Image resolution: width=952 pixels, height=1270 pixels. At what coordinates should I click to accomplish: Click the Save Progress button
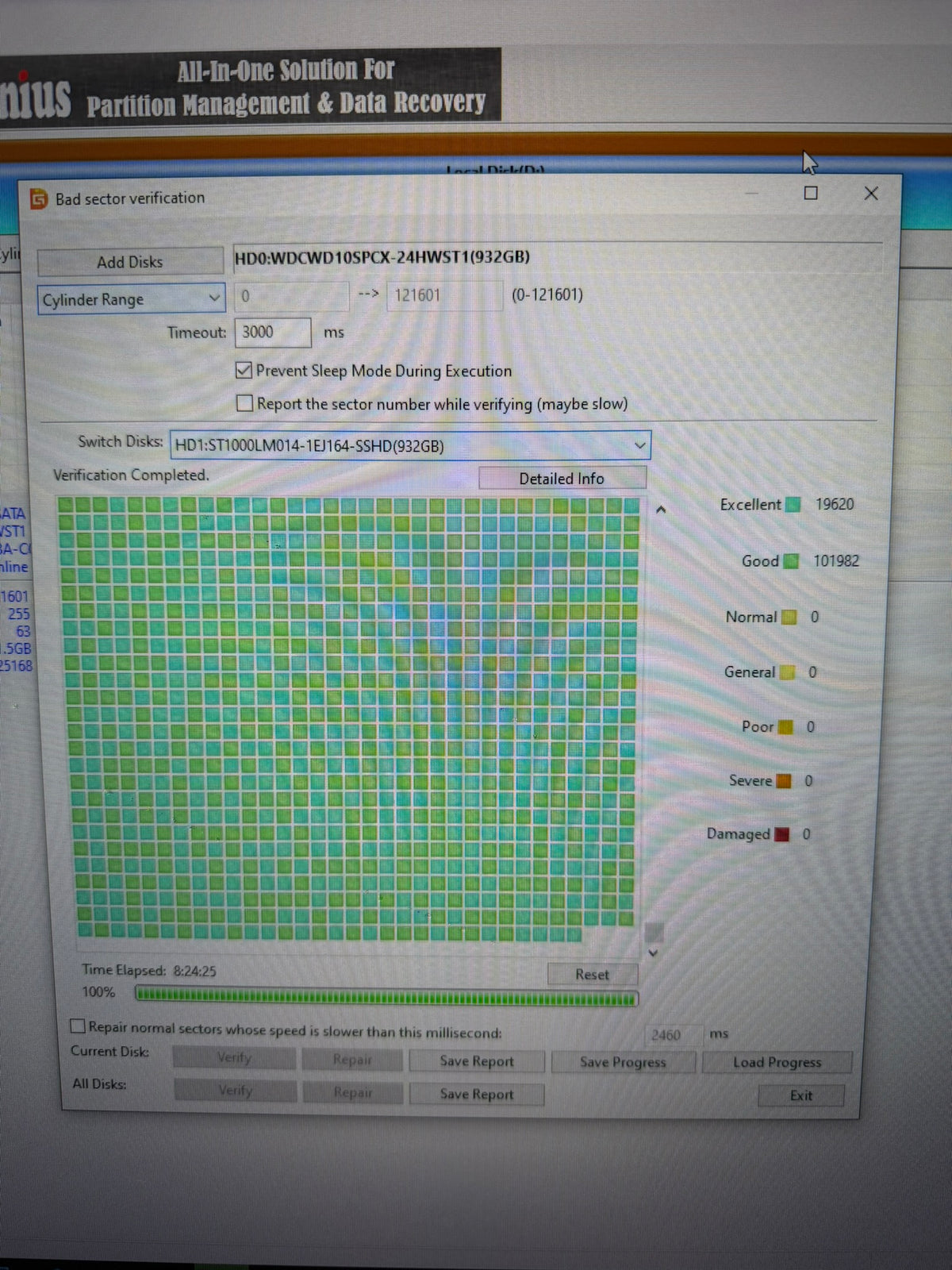(624, 1062)
